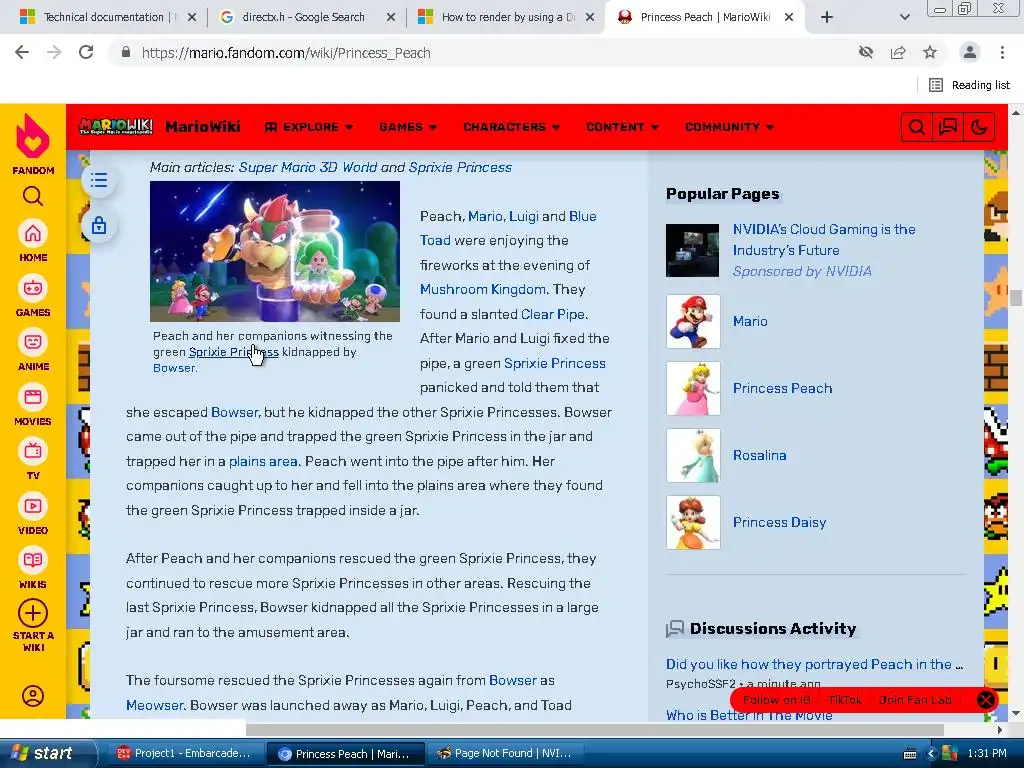Click Join Fan Lab link

(x=915, y=700)
